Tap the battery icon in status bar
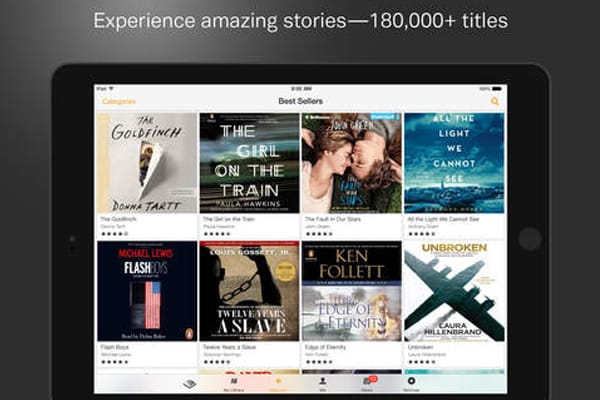The height and width of the screenshot is (400, 600). pos(497,88)
